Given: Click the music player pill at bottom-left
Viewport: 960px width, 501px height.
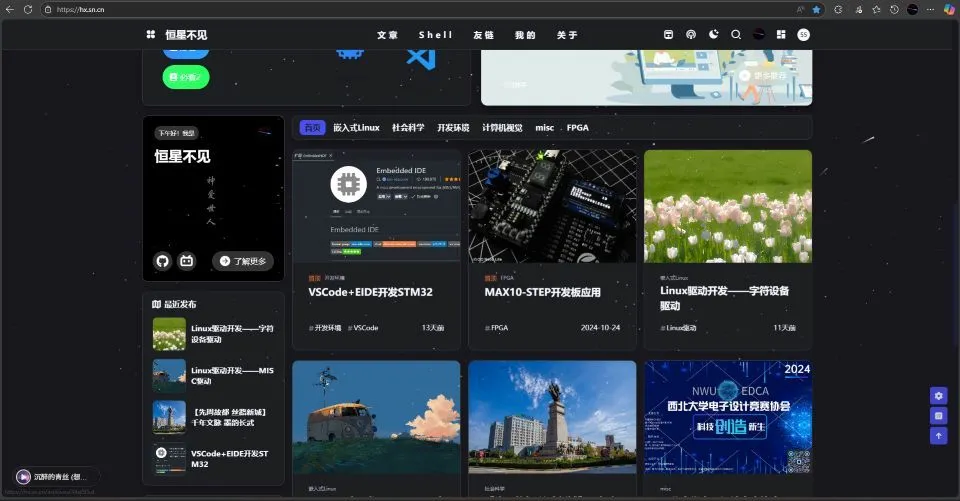Looking at the screenshot, I should tap(56, 477).
